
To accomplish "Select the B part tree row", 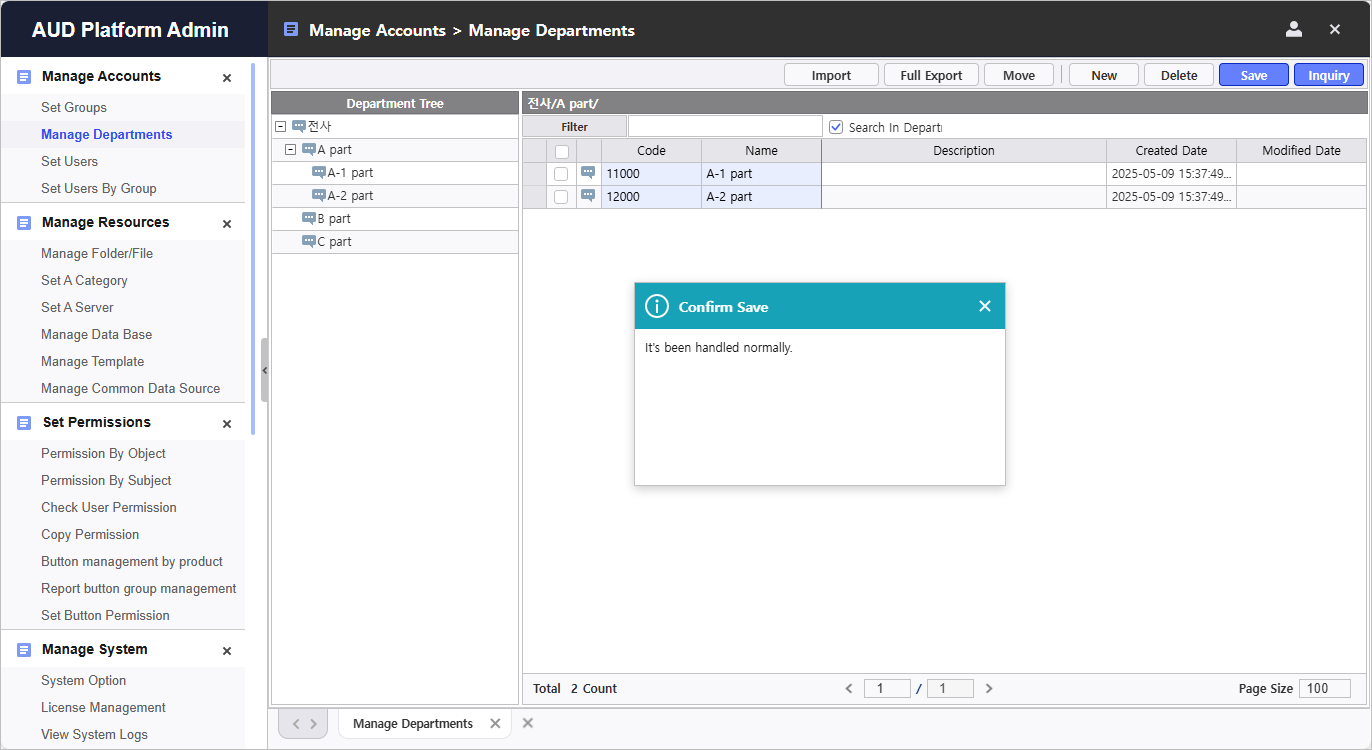I will click(x=395, y=218).
